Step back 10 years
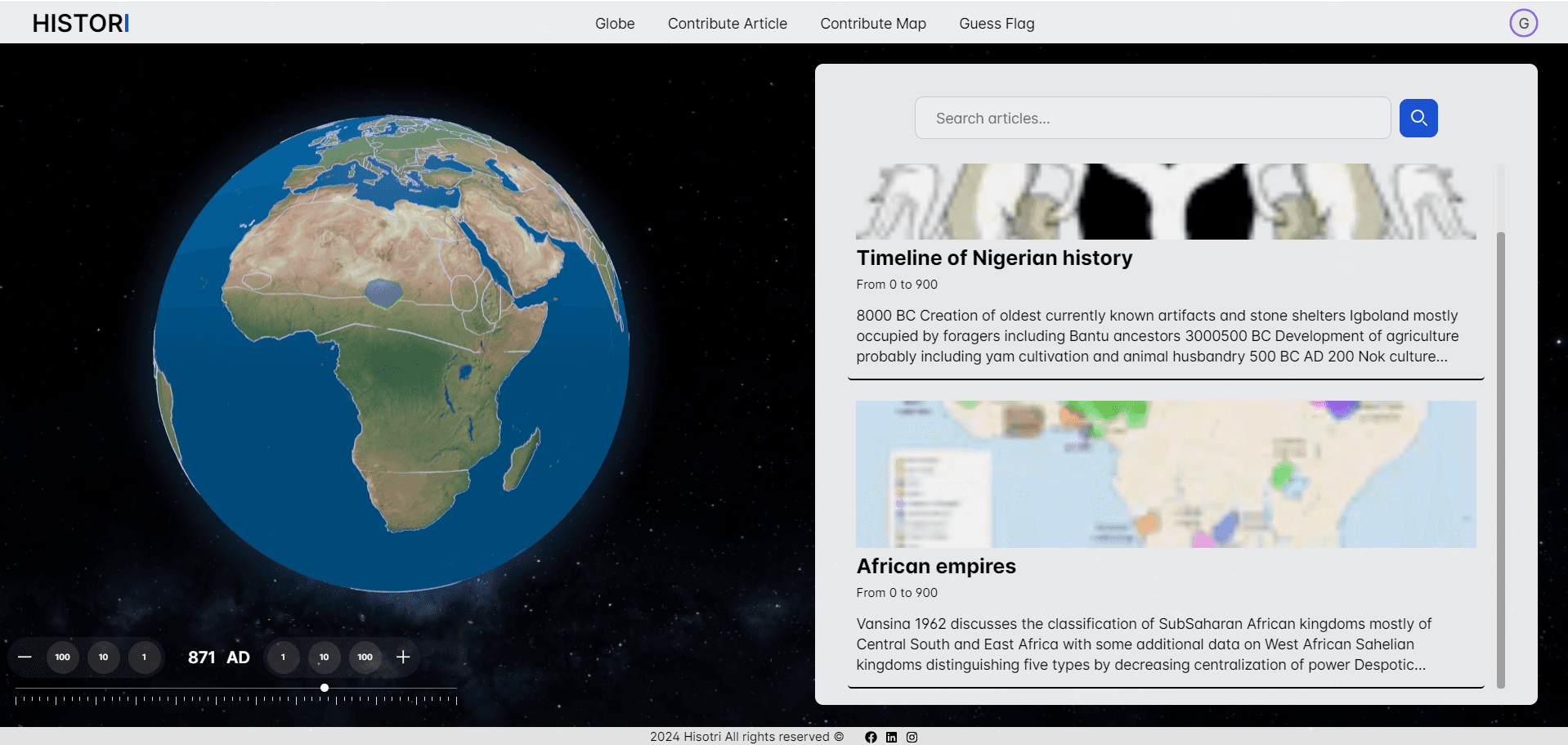 (104, 657)
